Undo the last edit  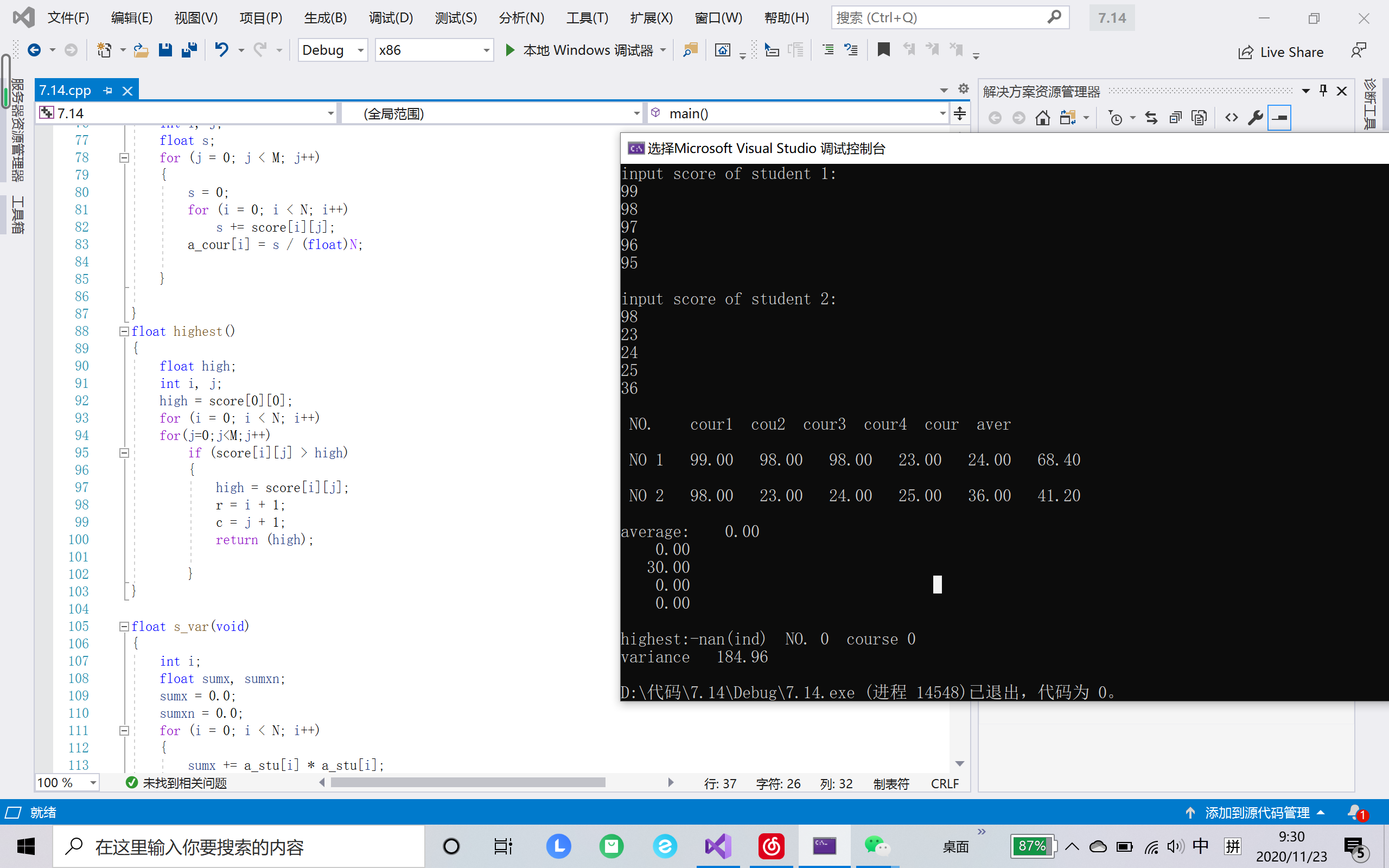click(221, 50)
